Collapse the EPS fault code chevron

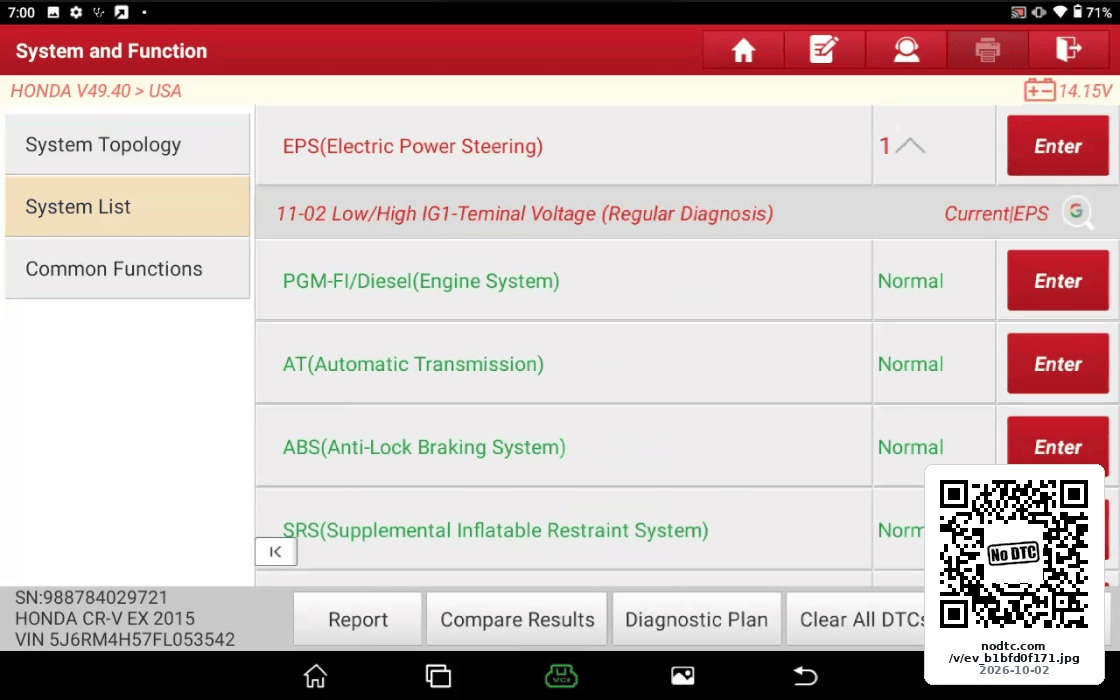910,146
